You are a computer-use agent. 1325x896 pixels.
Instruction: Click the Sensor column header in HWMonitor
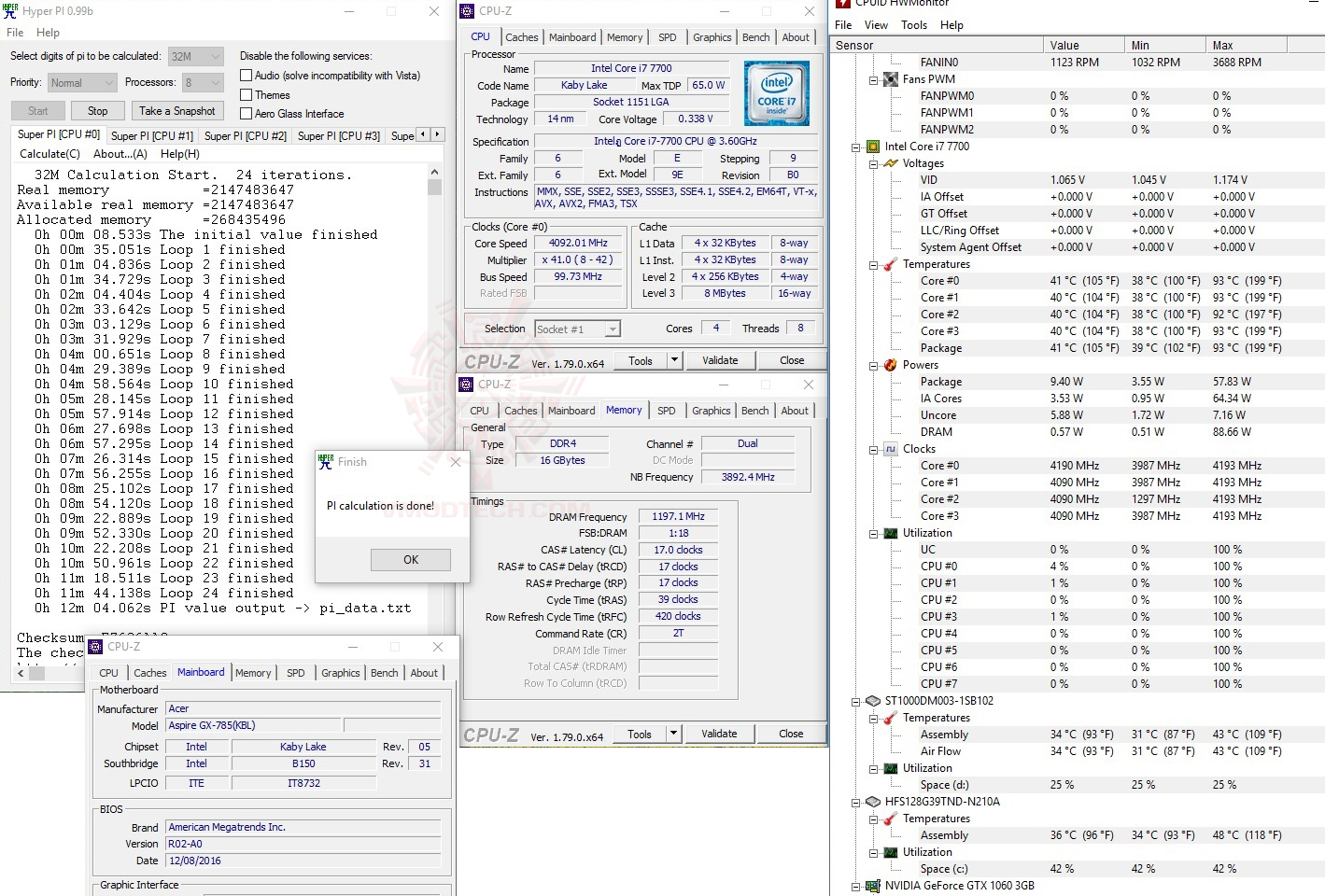click(x=937, y=45)
